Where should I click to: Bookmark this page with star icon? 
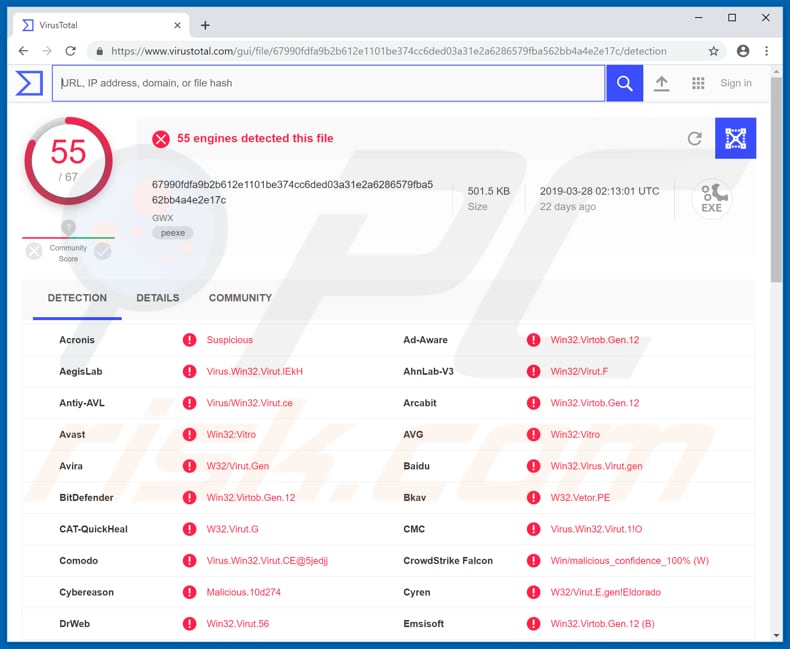(x=713, y=51)
